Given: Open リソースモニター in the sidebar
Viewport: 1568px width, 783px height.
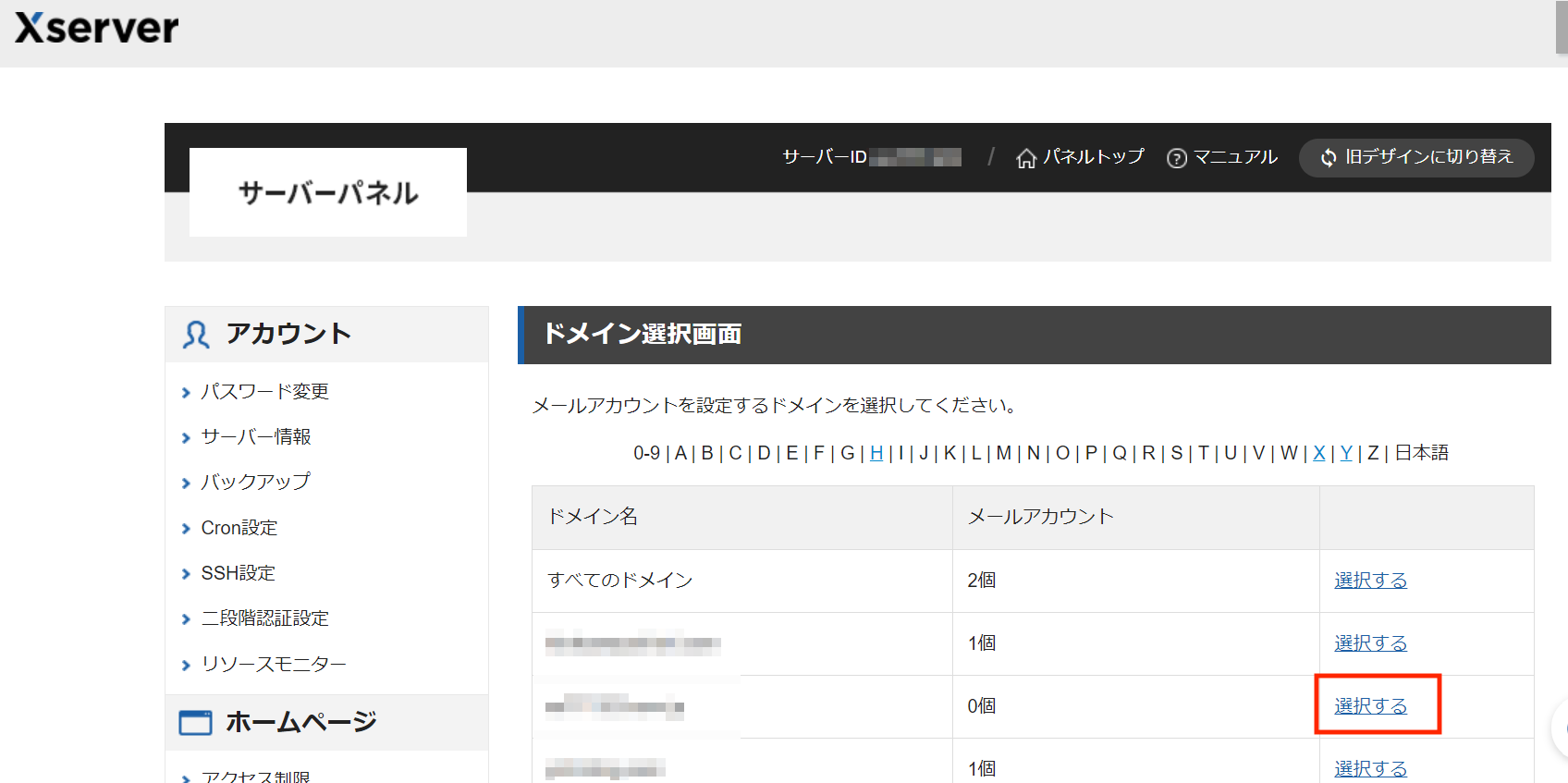Looking at the screenshot, I should click(274, 665).
